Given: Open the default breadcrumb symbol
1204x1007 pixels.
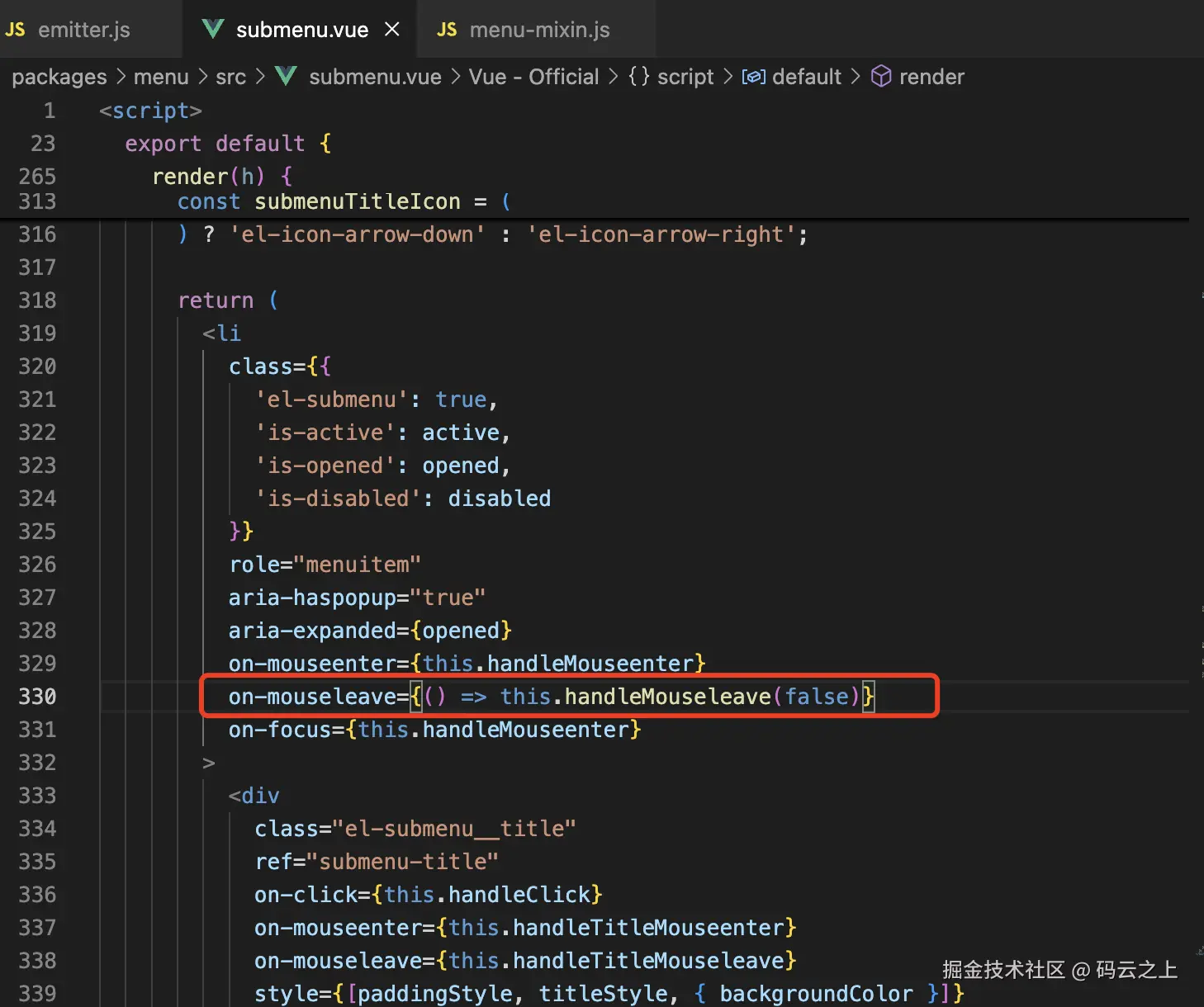Looking at the screenshot, I should click(807, 77).
